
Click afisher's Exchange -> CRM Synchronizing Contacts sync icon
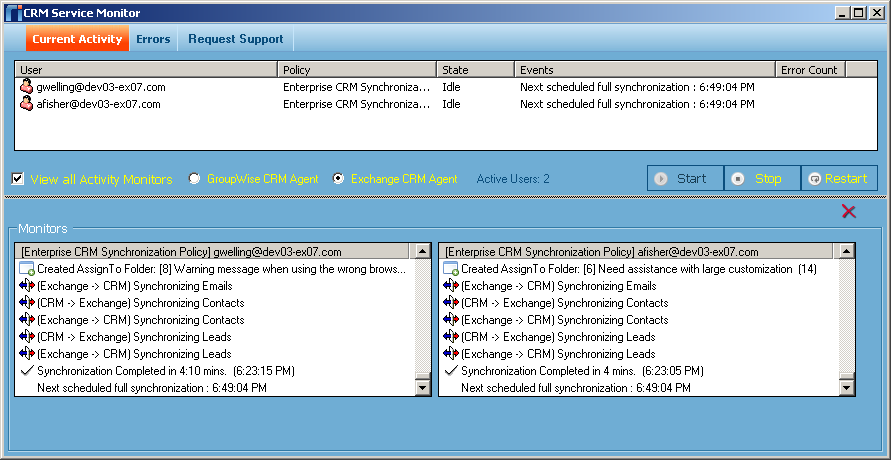(x=451, y=320)
